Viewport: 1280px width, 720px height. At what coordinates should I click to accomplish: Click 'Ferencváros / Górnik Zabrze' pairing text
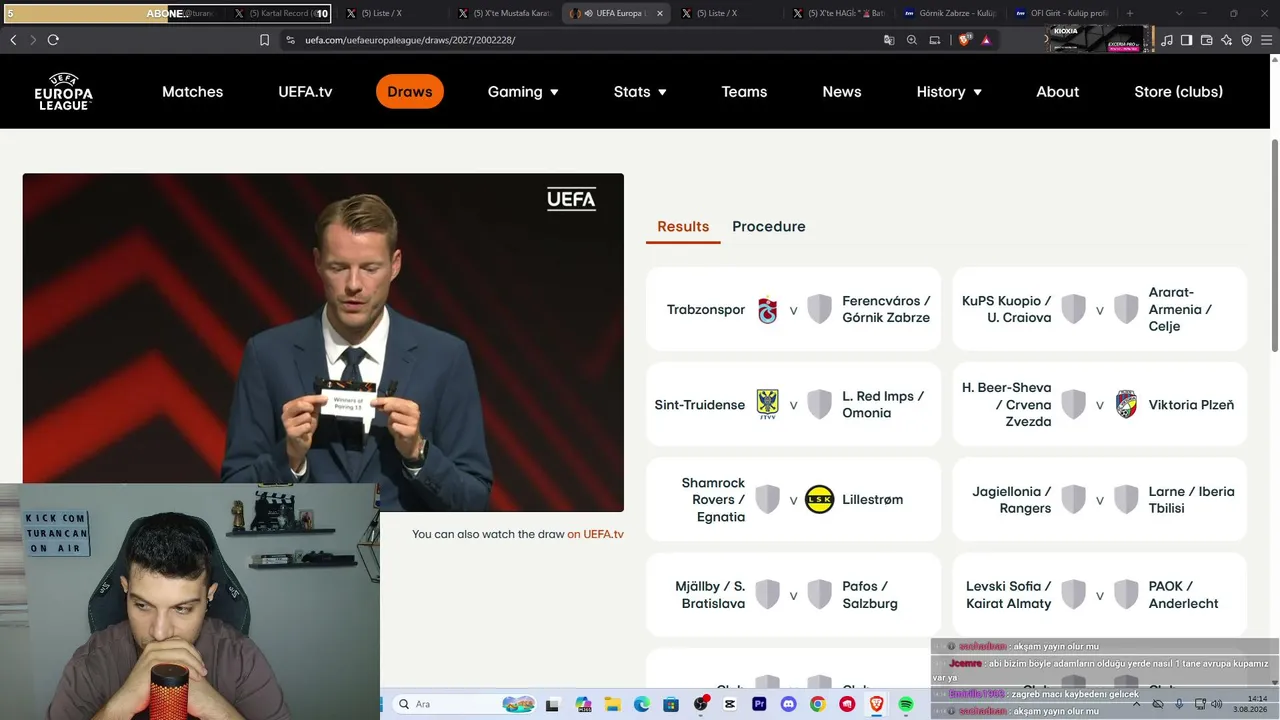(x=886, y=309)
